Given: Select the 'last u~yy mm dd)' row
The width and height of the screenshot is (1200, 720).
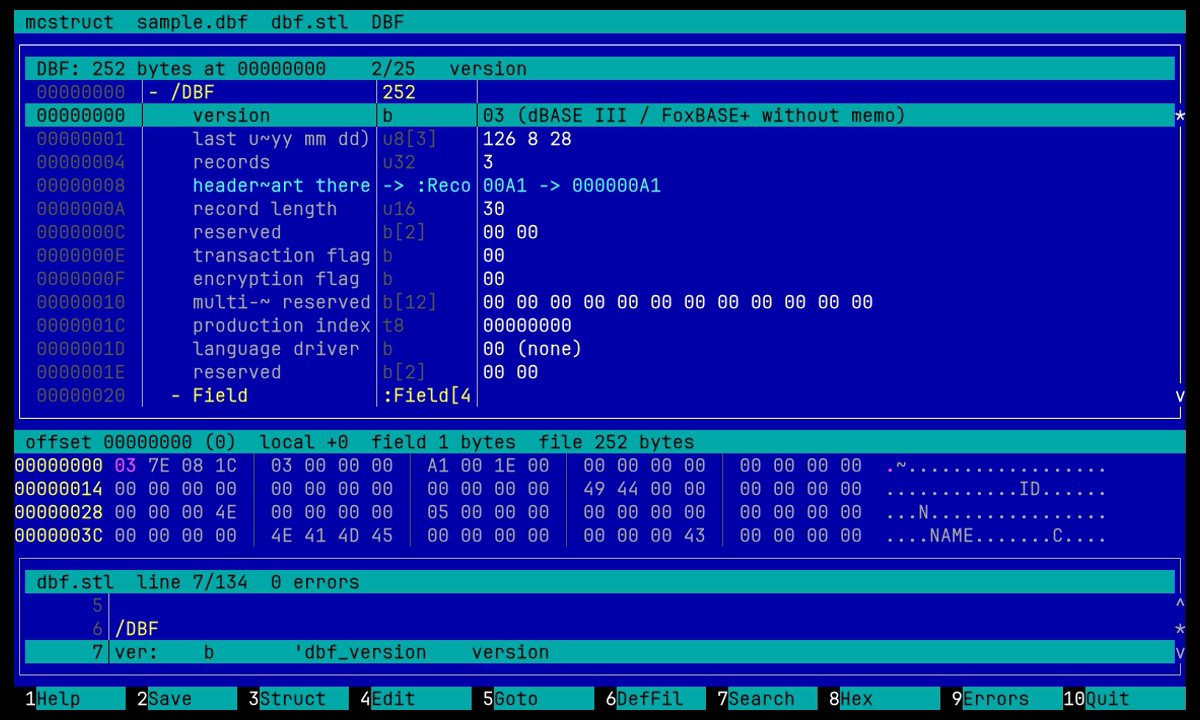Looking at the screenshot, I should (600, 139).
